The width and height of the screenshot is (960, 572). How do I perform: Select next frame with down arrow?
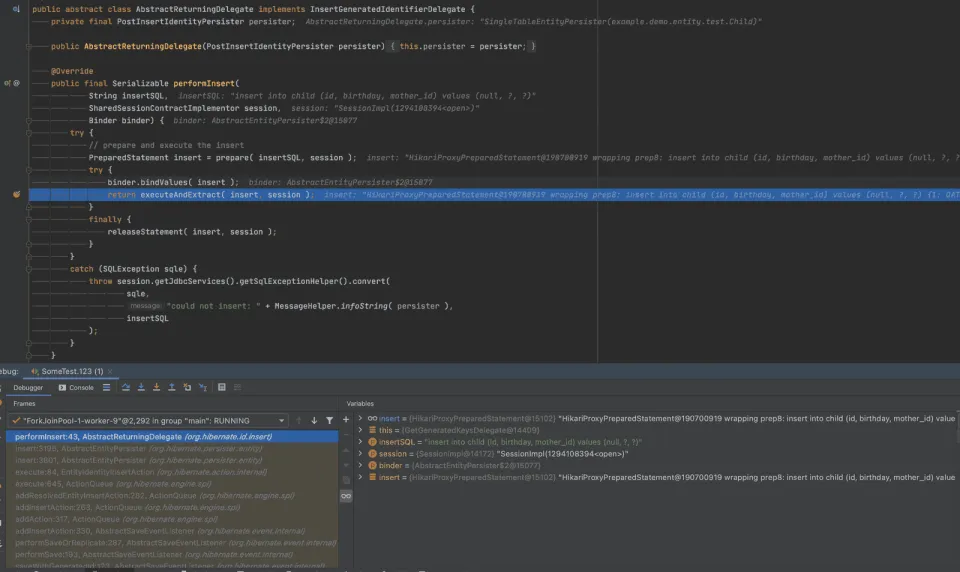(314, 420)
